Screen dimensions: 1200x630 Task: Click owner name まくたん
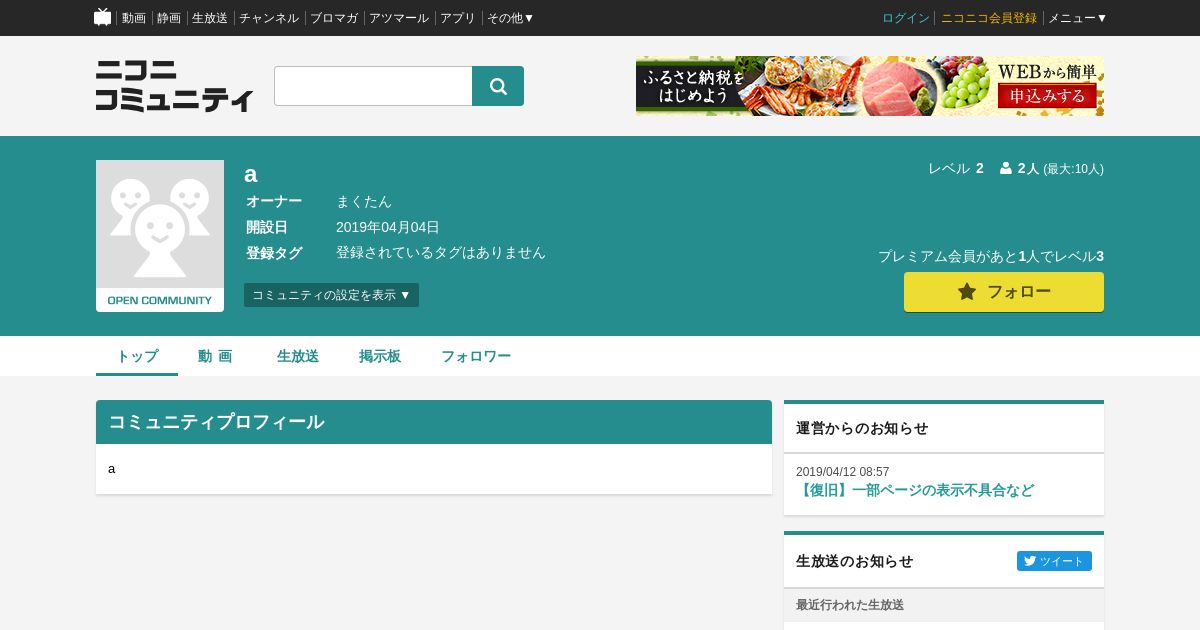[364, 201]
